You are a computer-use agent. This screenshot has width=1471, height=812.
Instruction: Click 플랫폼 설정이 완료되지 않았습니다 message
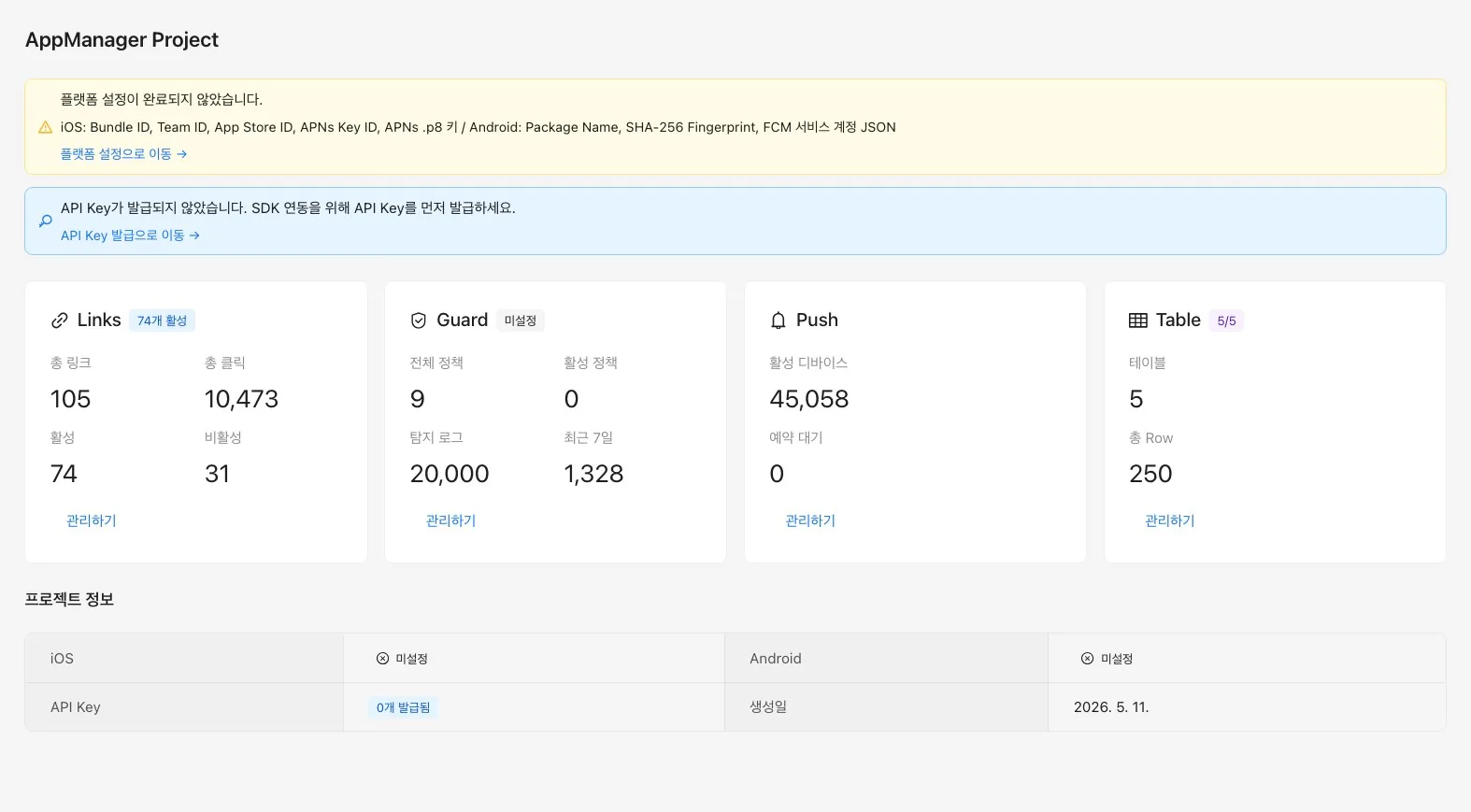(162, 100)
